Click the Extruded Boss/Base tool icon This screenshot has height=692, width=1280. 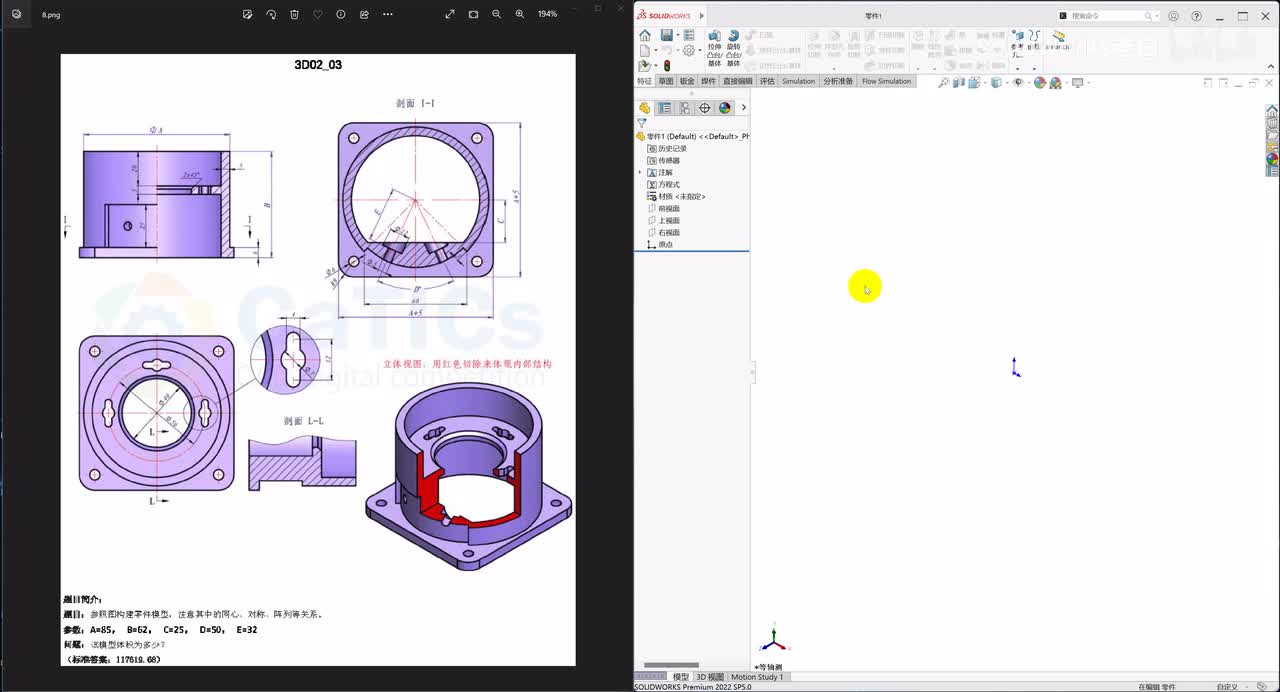(714, 36)
